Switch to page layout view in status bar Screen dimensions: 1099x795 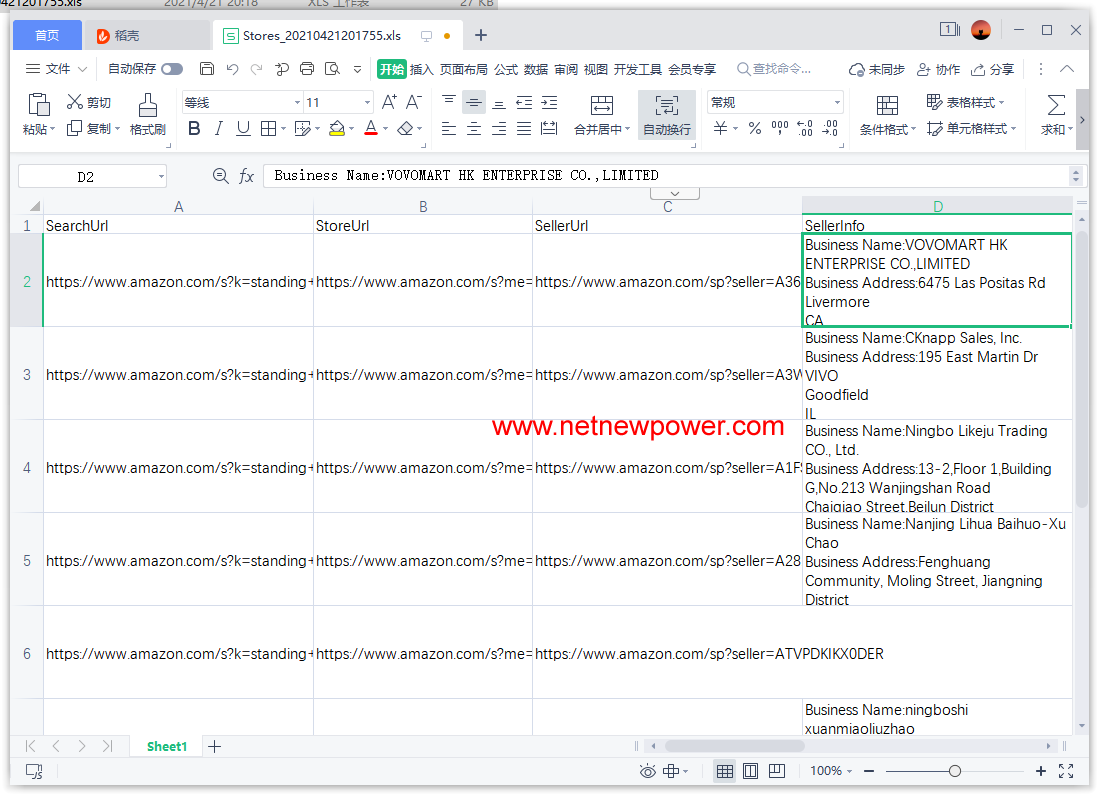(x=751, y=771)
